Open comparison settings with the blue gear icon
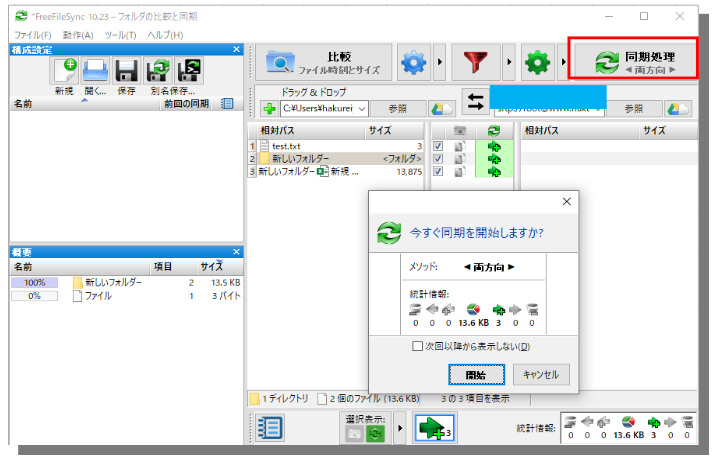The image size is (724, 462). pos(413,65)
